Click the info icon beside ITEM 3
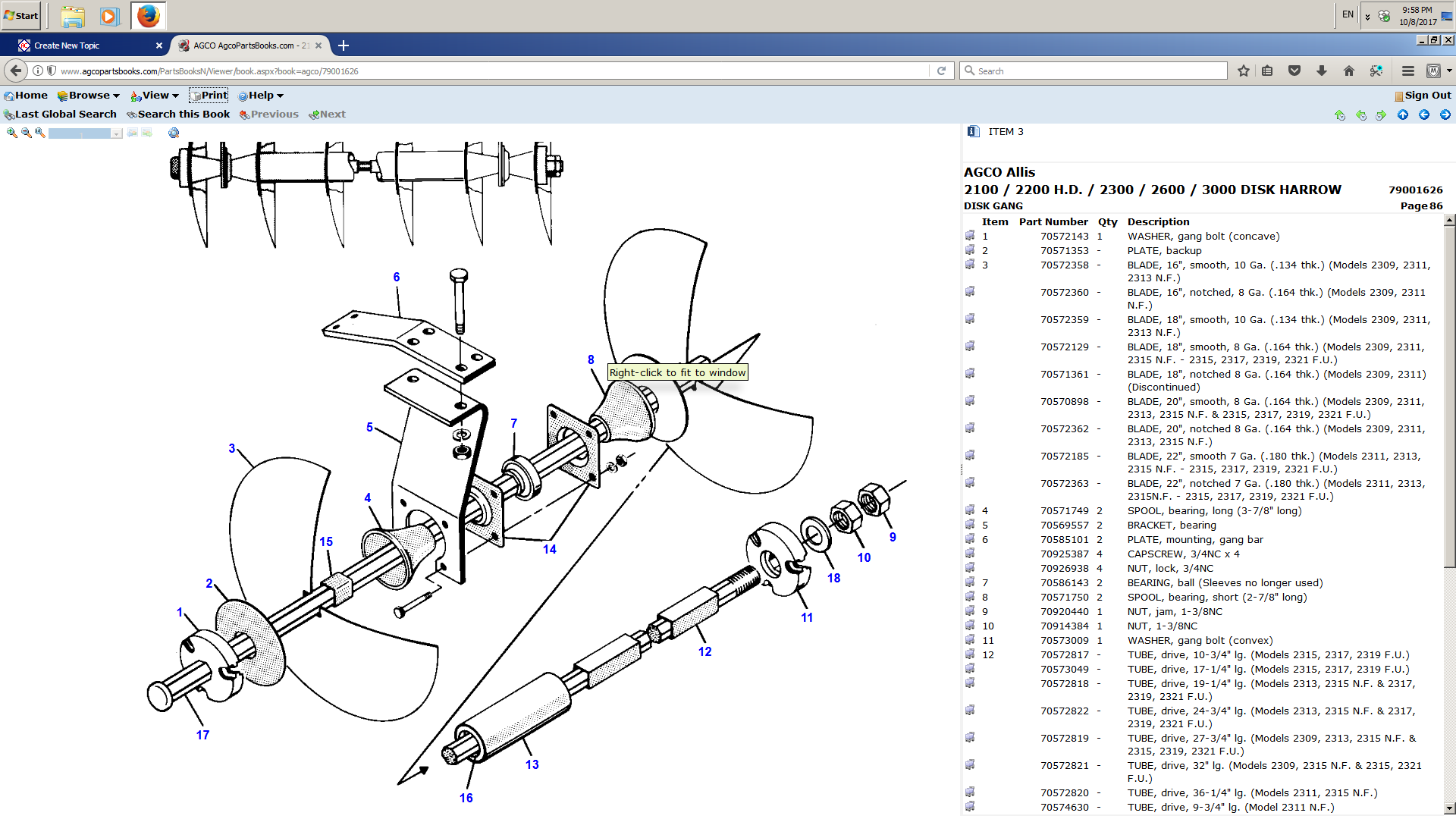The height and width of the screenshot is (819, 1456). coord(973,131)
